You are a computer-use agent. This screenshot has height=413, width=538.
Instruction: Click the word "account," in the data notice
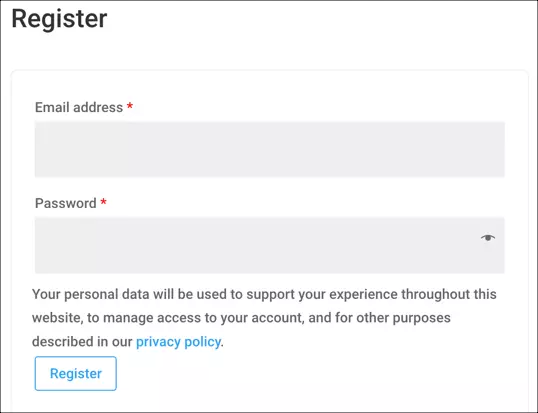(278, 318)
